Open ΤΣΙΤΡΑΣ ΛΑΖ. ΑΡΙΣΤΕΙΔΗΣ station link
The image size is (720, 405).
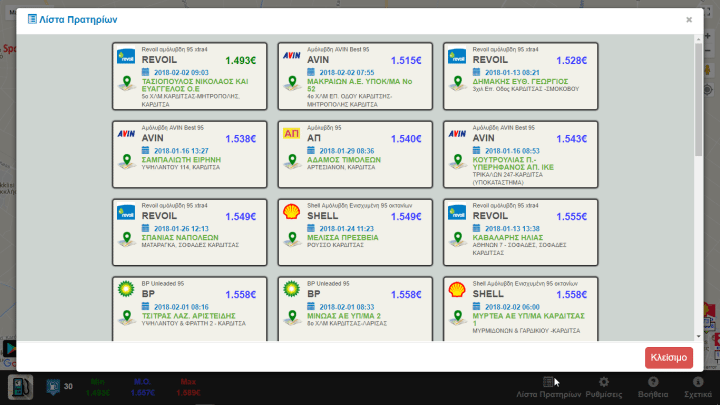pos(188,316)
